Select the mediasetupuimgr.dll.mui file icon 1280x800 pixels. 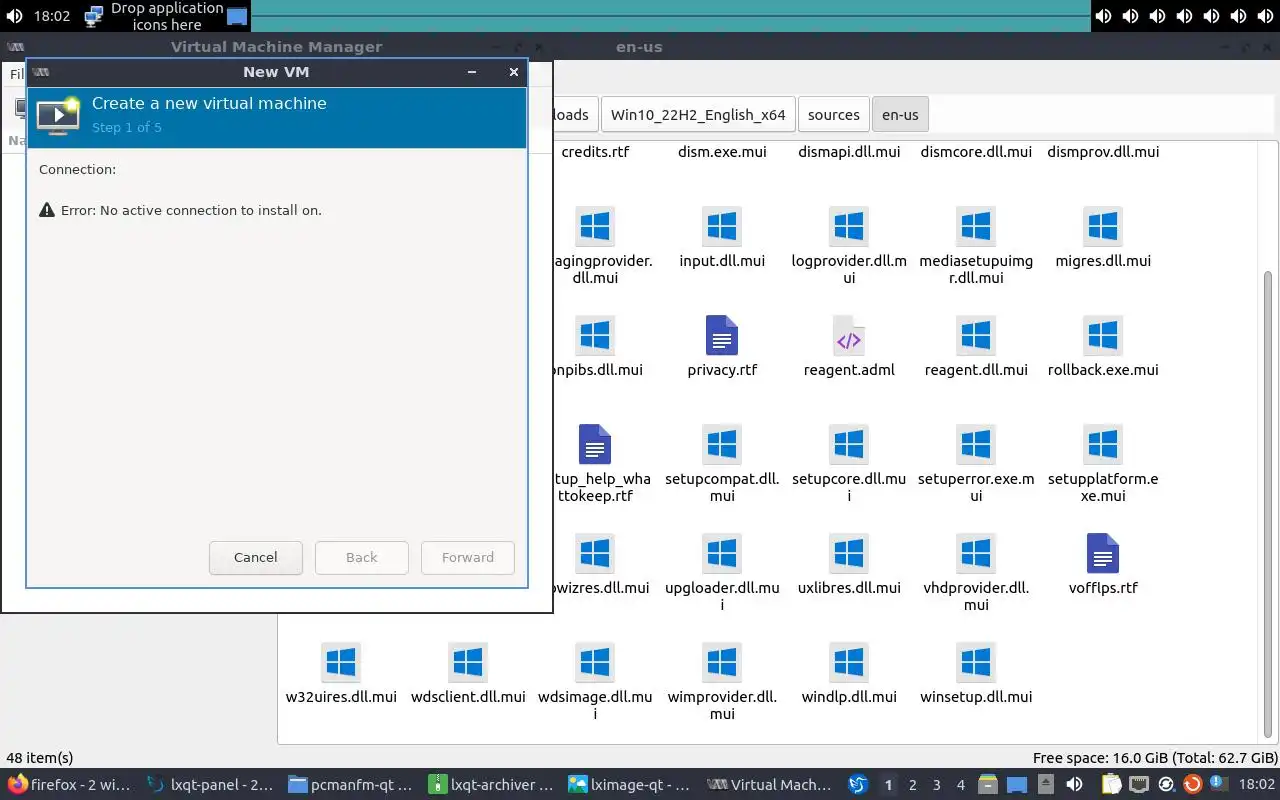click(x=976, y=227)
